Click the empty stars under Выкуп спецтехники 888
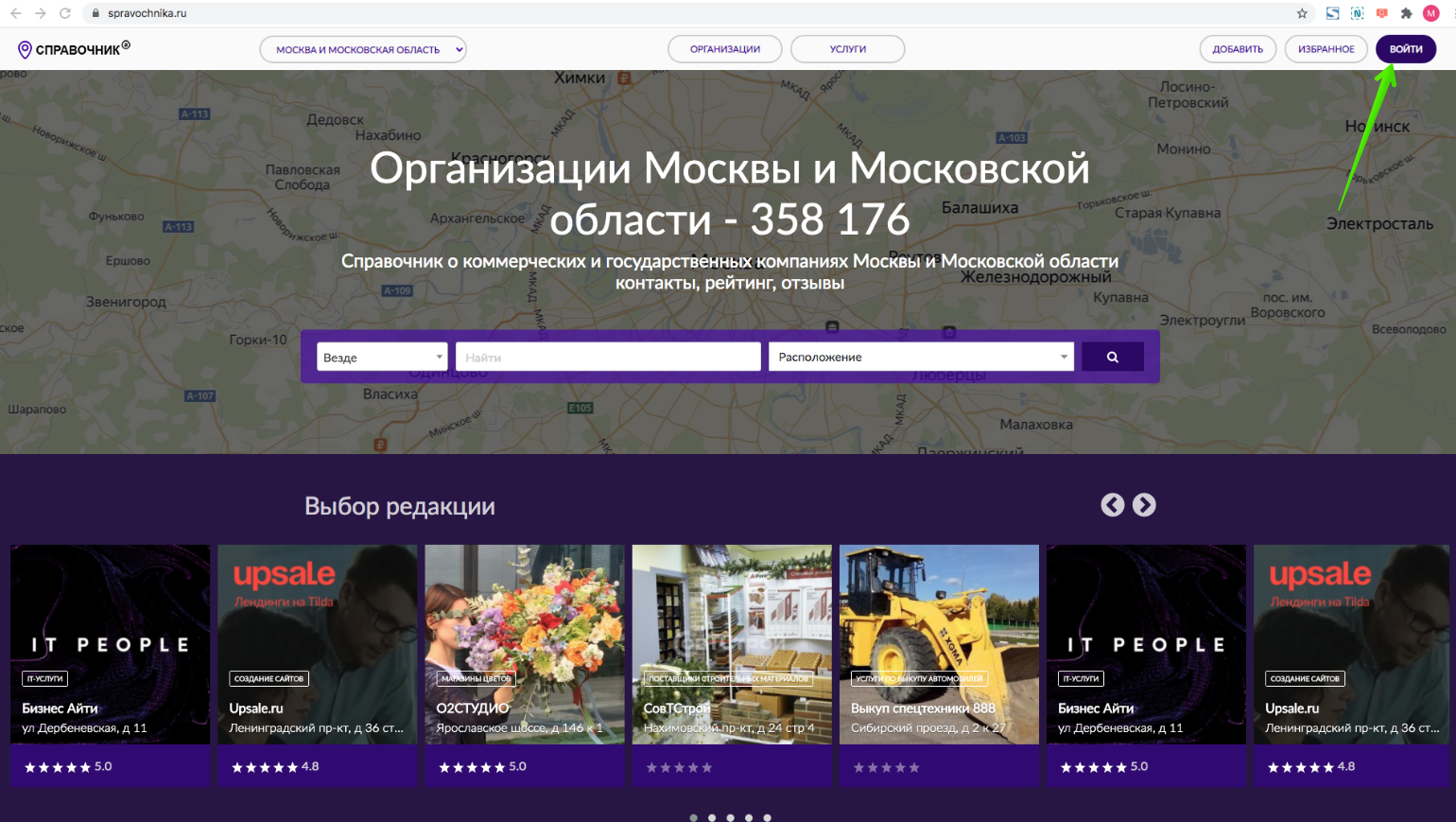 pyautogui.click(x=886, y=767)
